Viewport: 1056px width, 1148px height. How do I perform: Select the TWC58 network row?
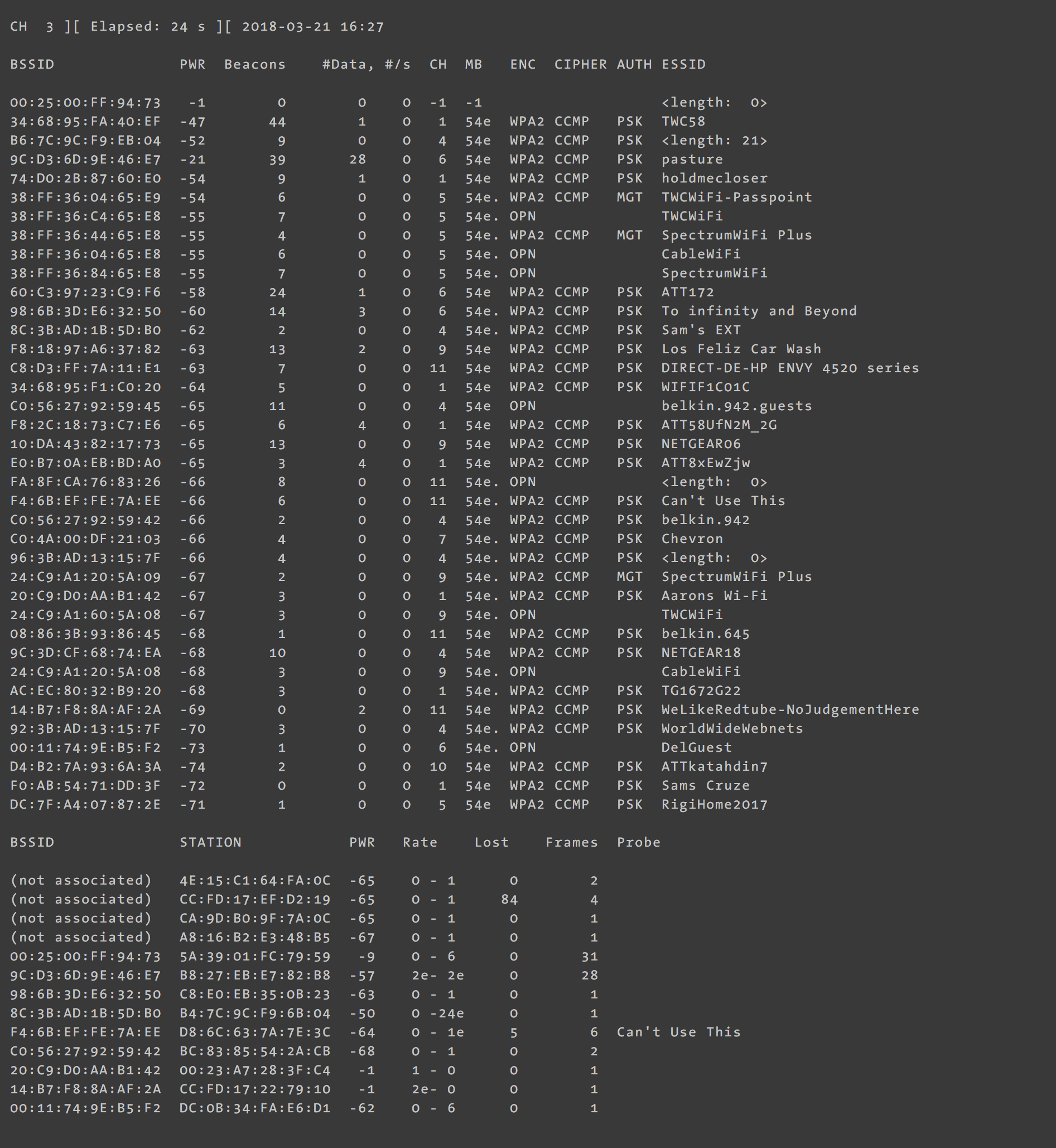point(683,121)
